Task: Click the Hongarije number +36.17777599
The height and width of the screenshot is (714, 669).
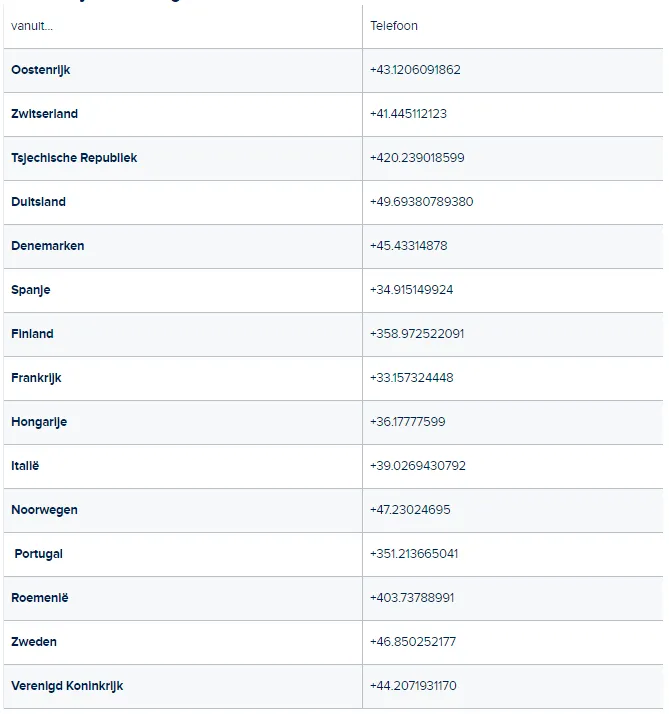Action: click(x=407, y=422)
